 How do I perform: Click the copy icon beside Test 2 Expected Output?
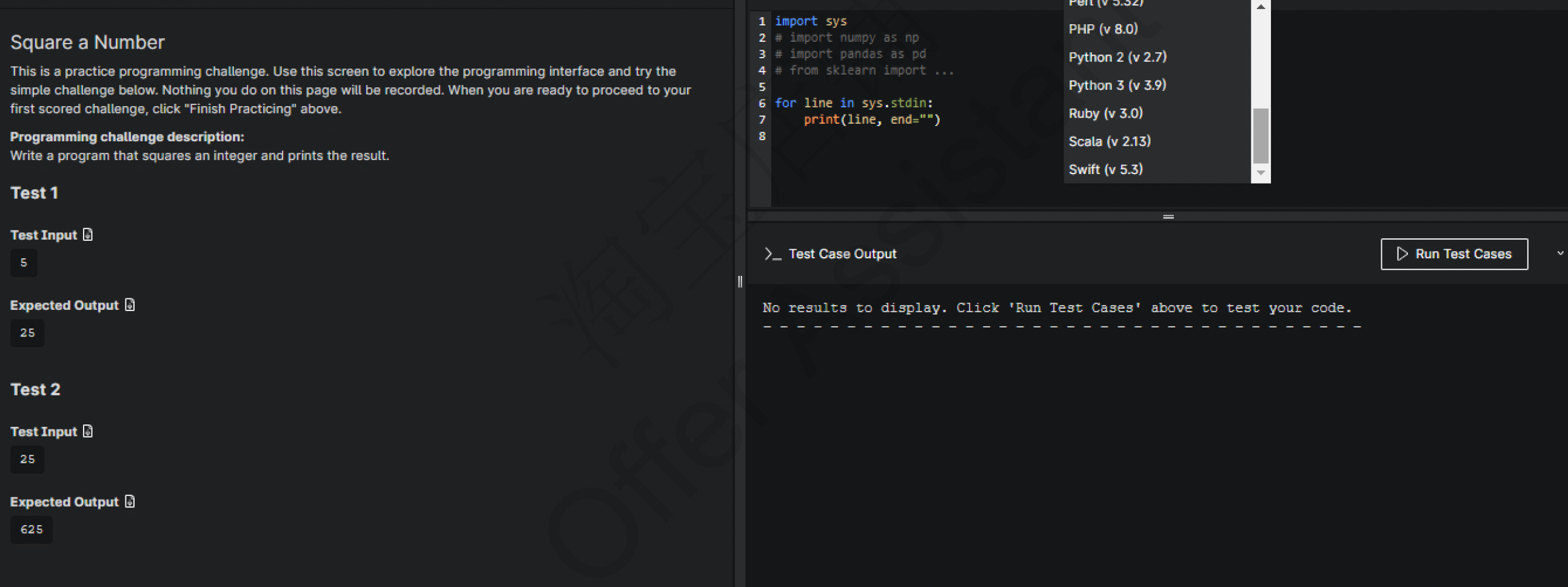[x=129, y=501]
